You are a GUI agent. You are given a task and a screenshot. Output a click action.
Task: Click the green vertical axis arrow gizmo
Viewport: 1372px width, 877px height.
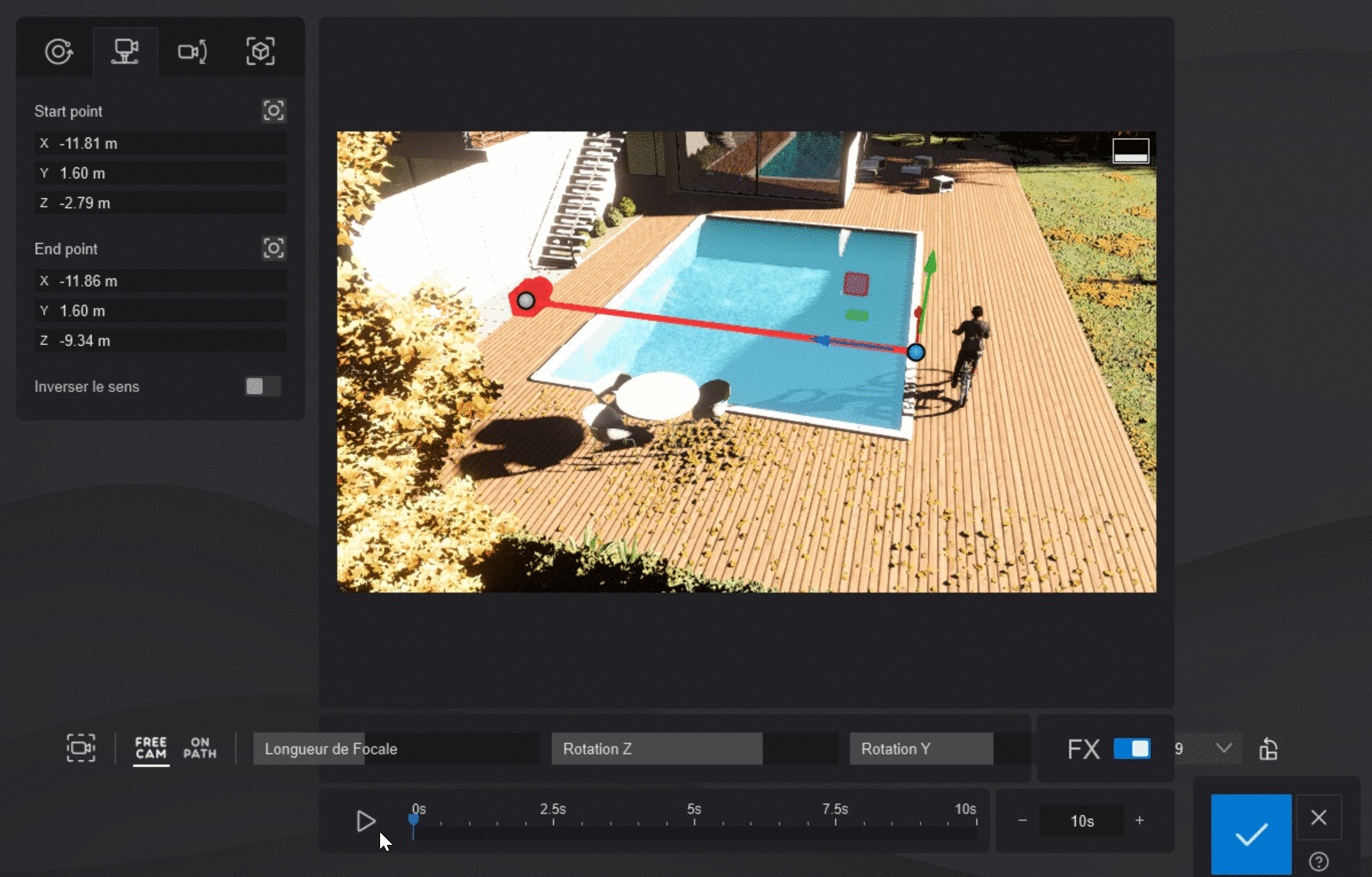[x=930, y=264]
